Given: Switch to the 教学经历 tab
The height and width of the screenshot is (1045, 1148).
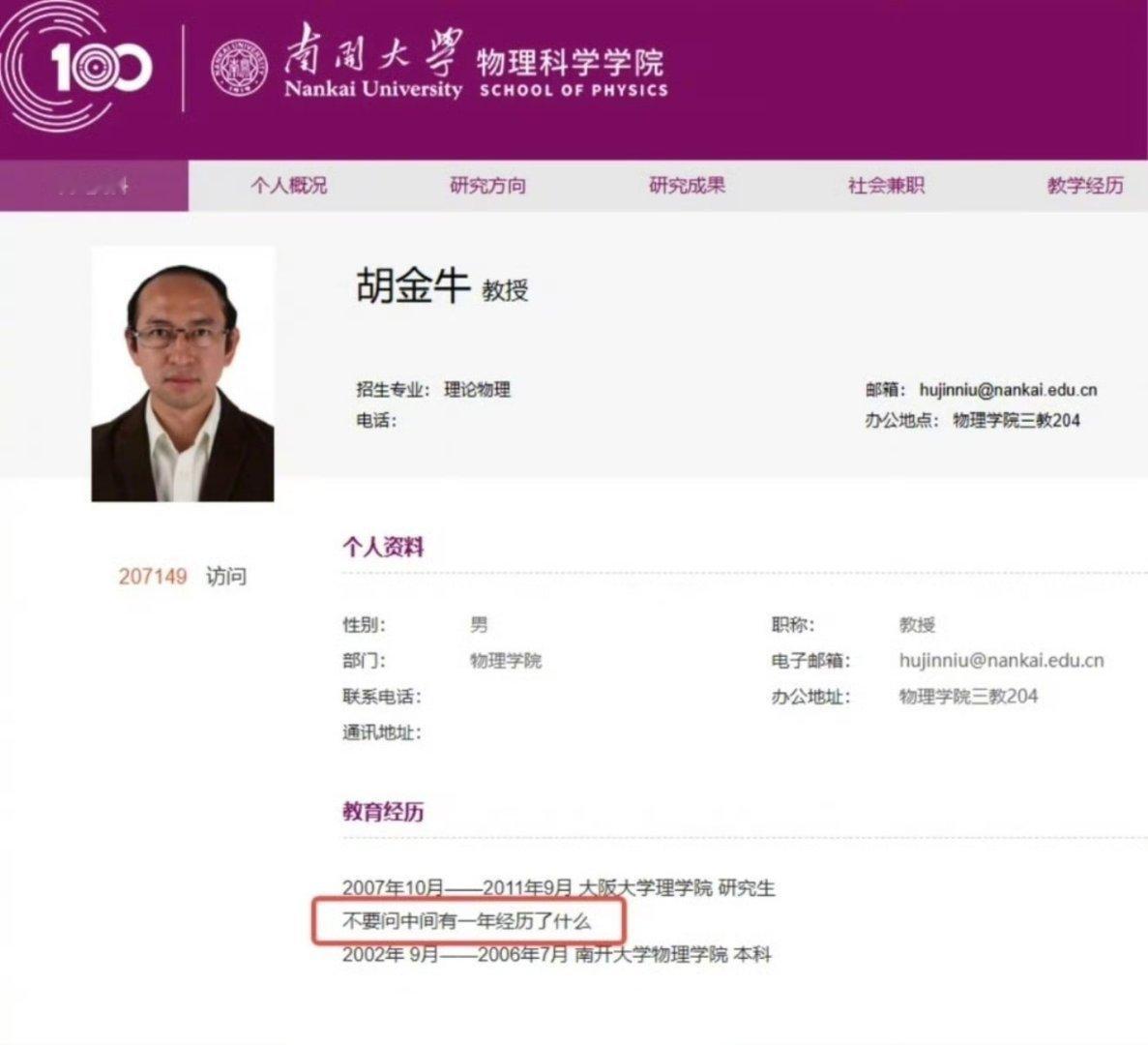Looking at the screenshot, I should coord(1085,185).
